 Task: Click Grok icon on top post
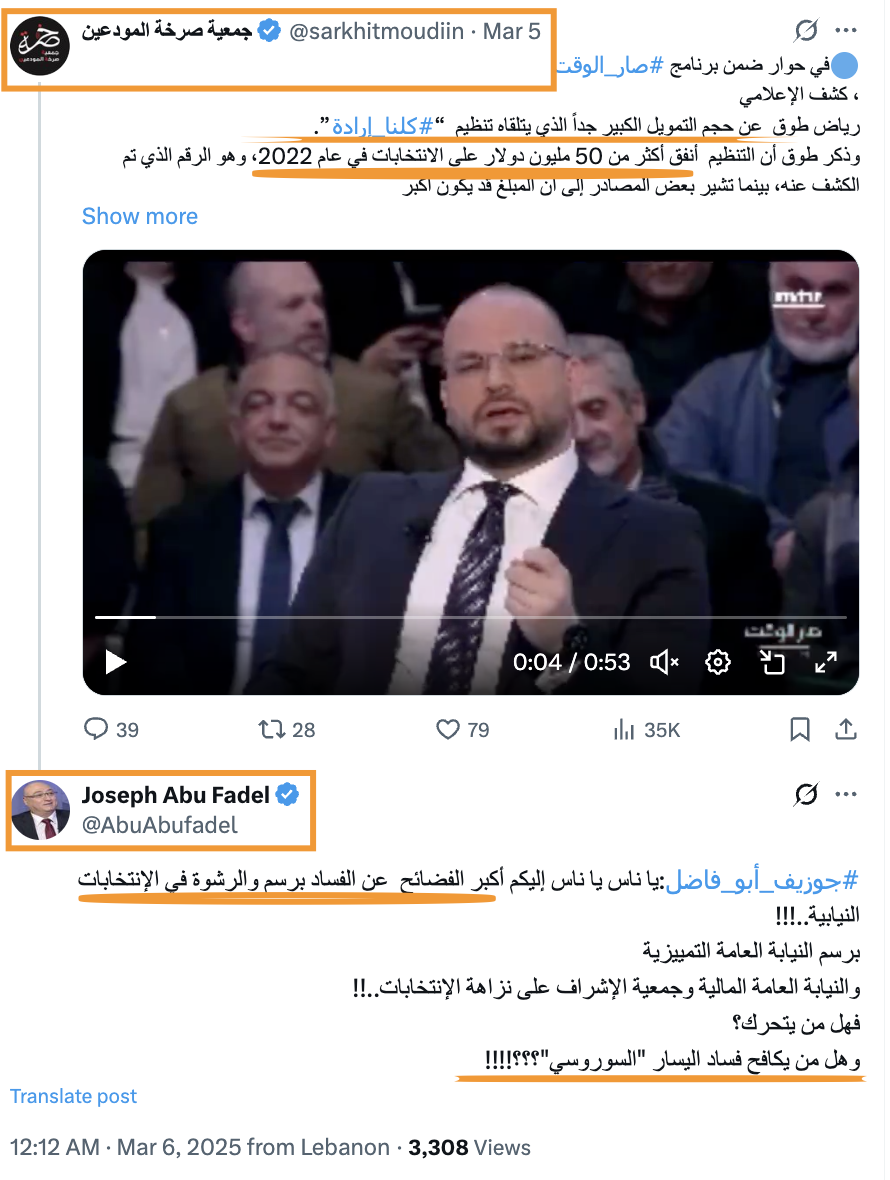point(806,30)
